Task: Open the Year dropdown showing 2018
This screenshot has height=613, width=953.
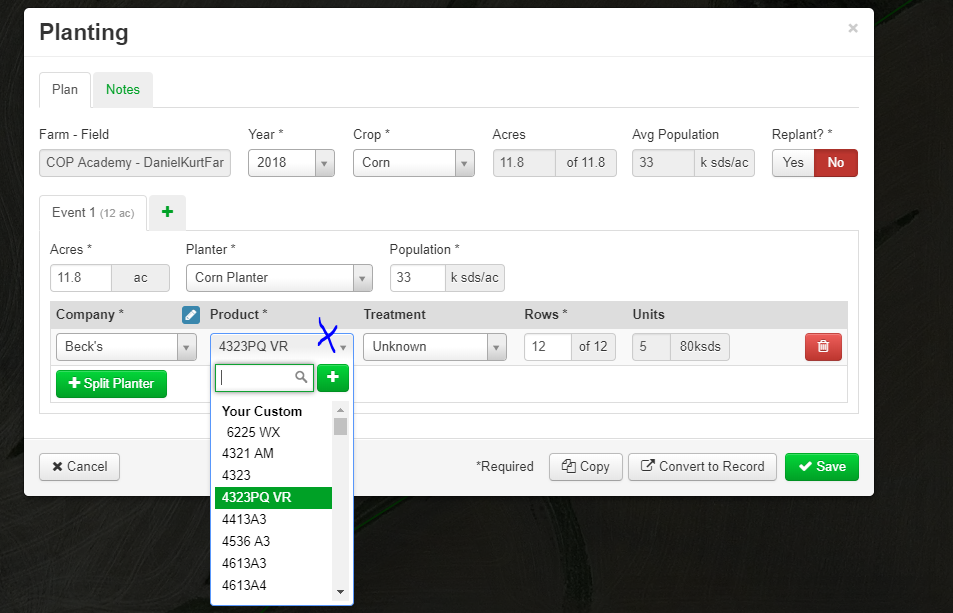Action: click(291, 163)
